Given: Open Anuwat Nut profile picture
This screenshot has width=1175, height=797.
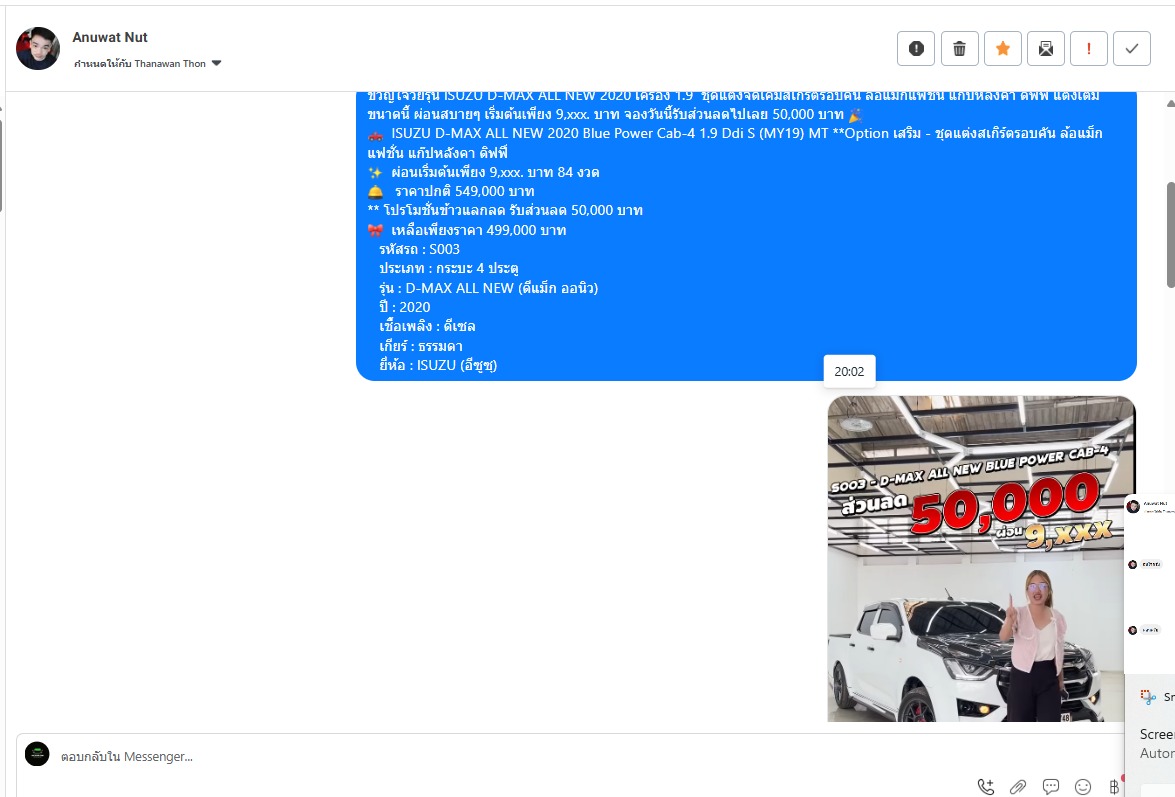Looking at the screenshot, I should point(37,49).
